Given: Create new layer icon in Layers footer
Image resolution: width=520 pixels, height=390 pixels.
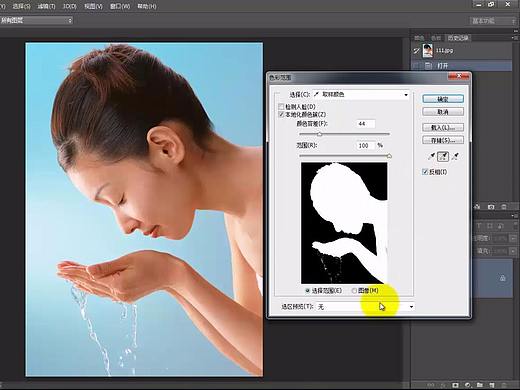Looking at the screenshot, I should (x=492, y=385).
